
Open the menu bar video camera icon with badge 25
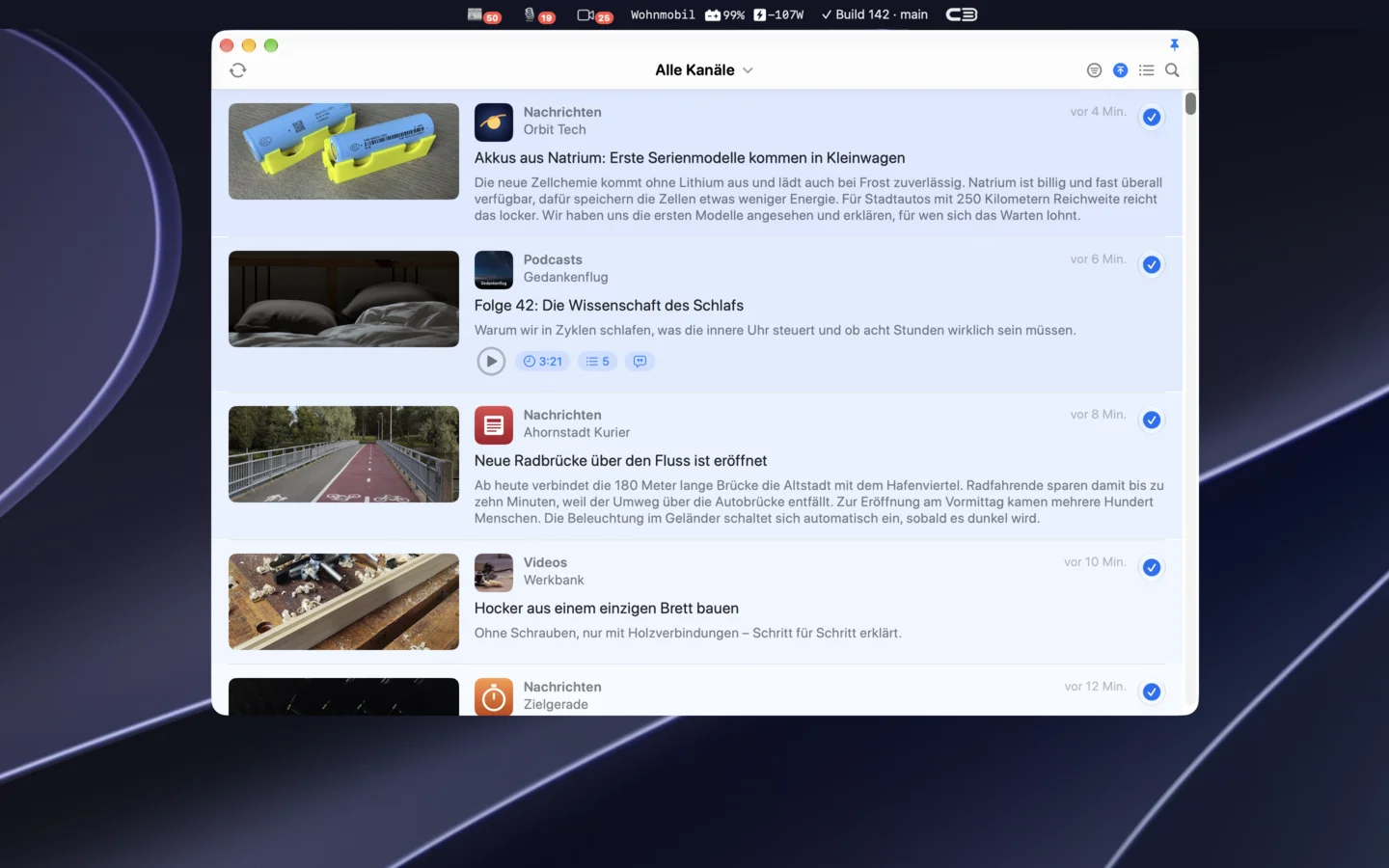click(594, 14)
